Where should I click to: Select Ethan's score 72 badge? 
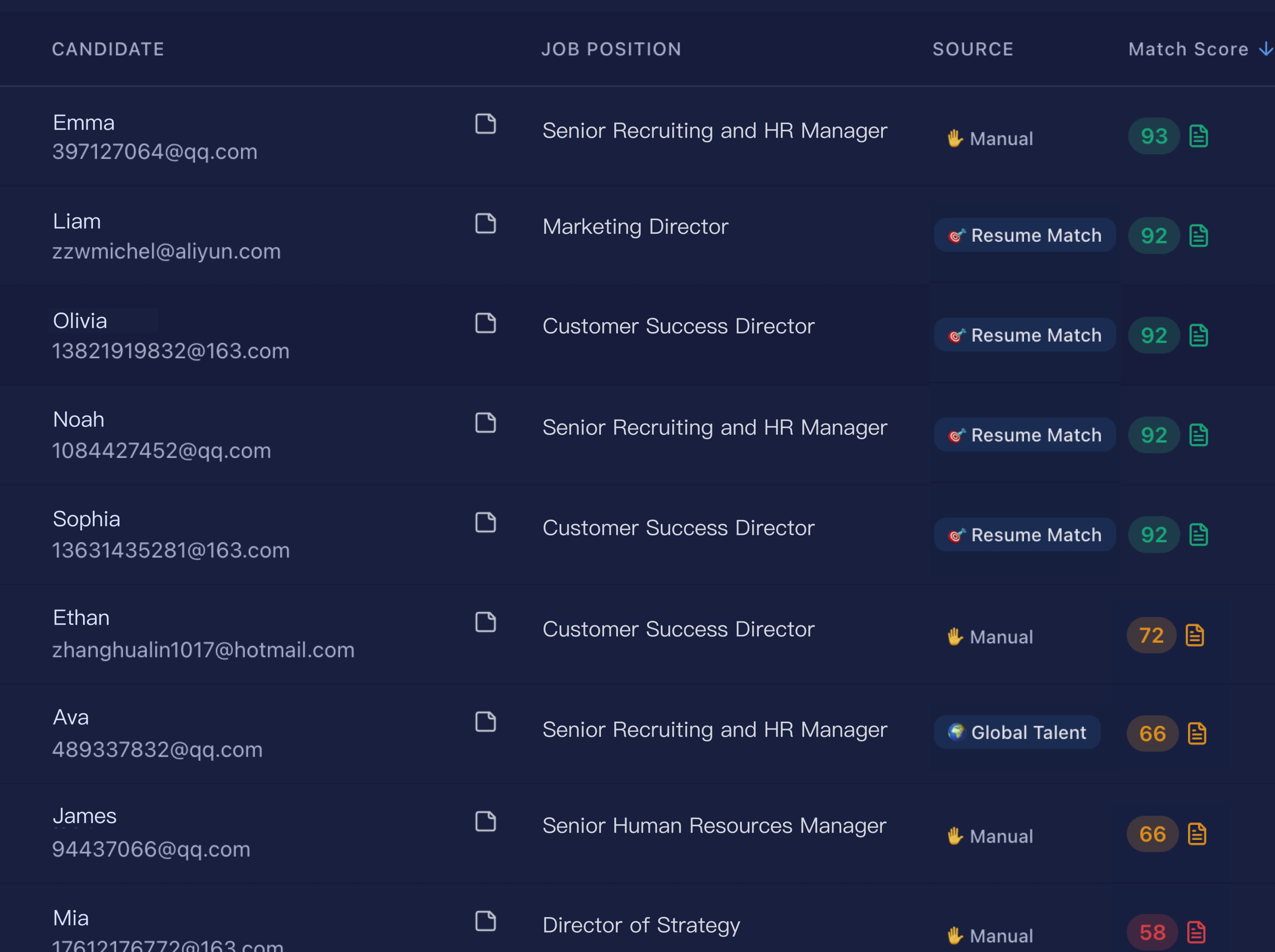click(1151, 635)
